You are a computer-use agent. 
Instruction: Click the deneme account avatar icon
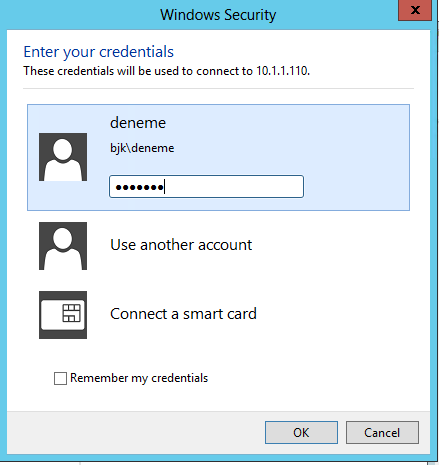coord(63,157)
